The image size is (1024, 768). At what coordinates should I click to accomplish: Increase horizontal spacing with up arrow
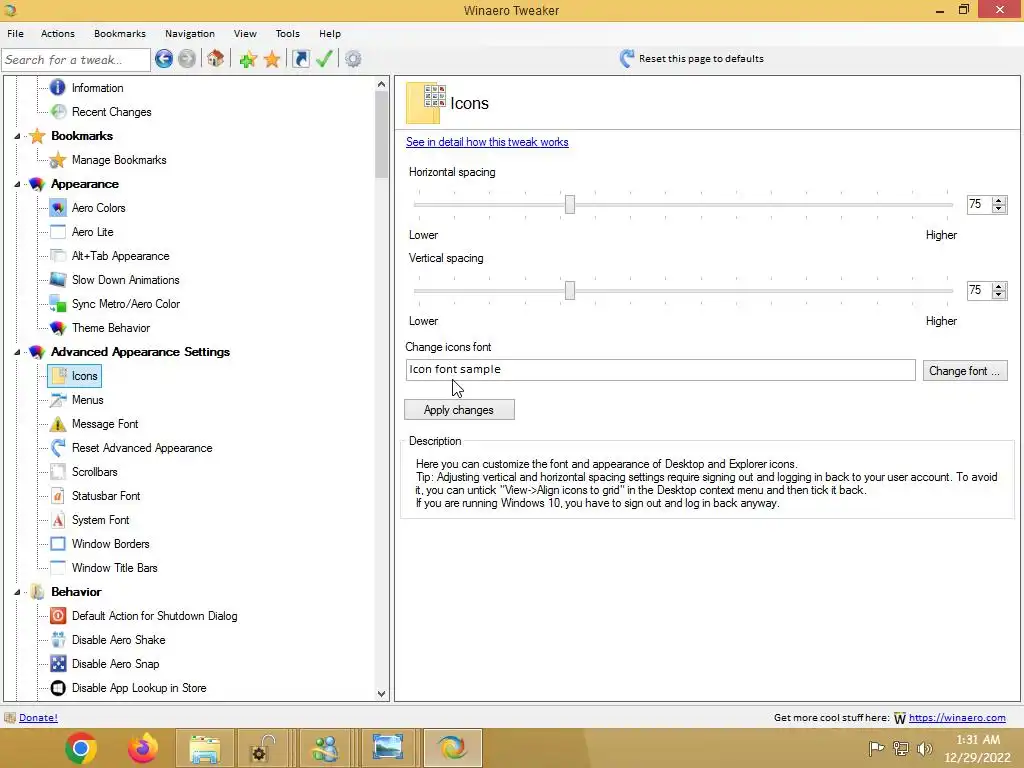pos(999,200)
